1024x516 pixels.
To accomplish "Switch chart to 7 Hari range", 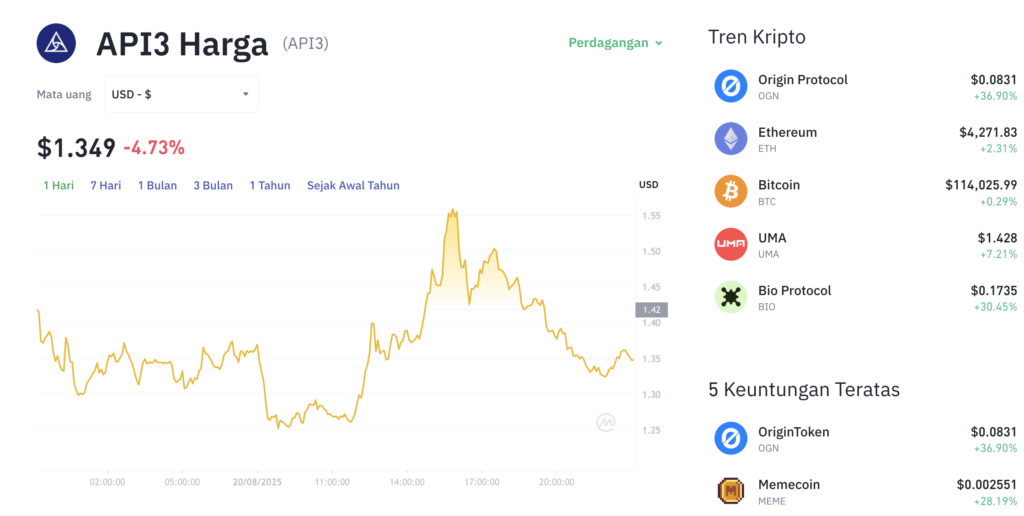I will (105, 185).
